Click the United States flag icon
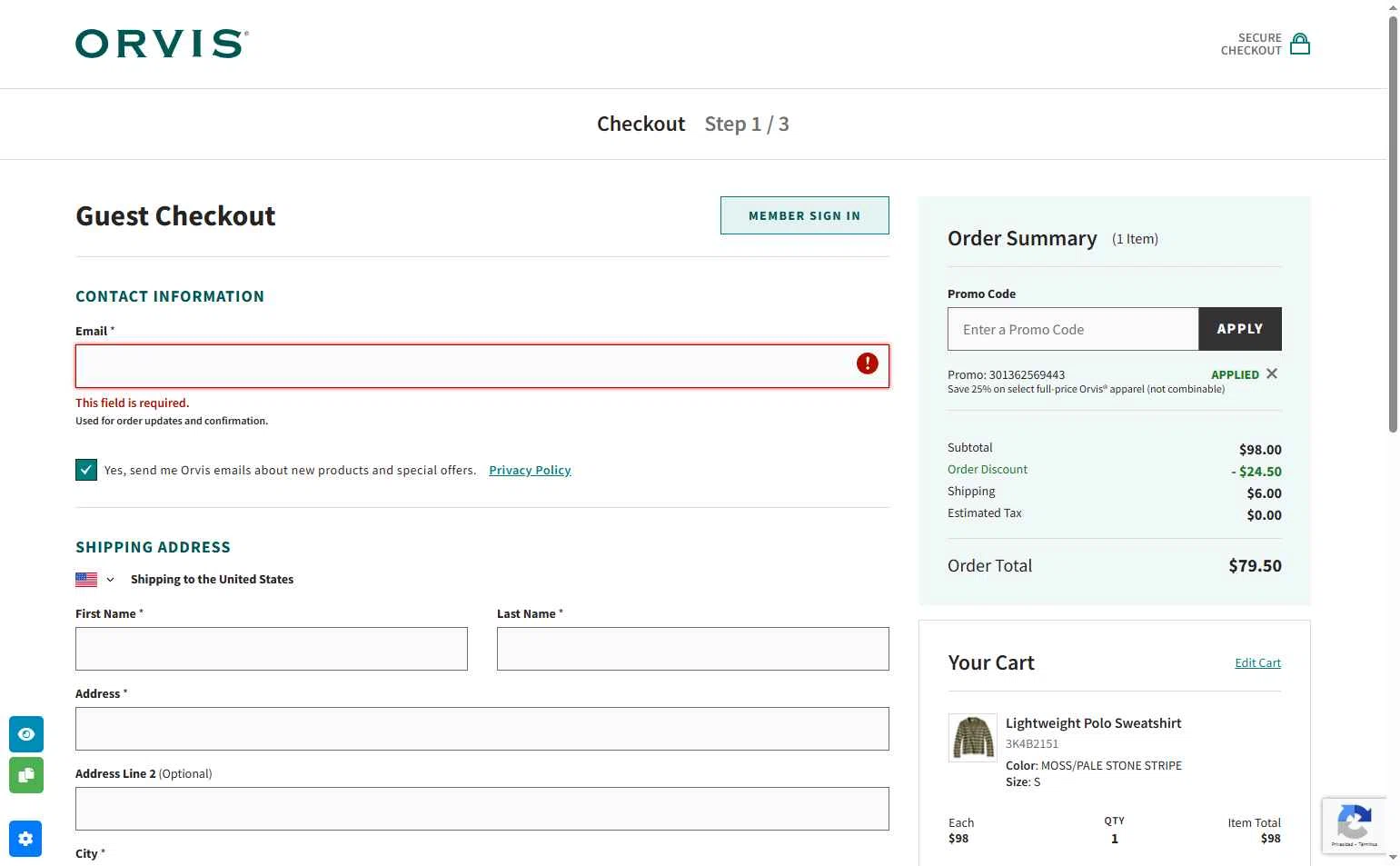 pyautogui.click(x=86, y=579)
